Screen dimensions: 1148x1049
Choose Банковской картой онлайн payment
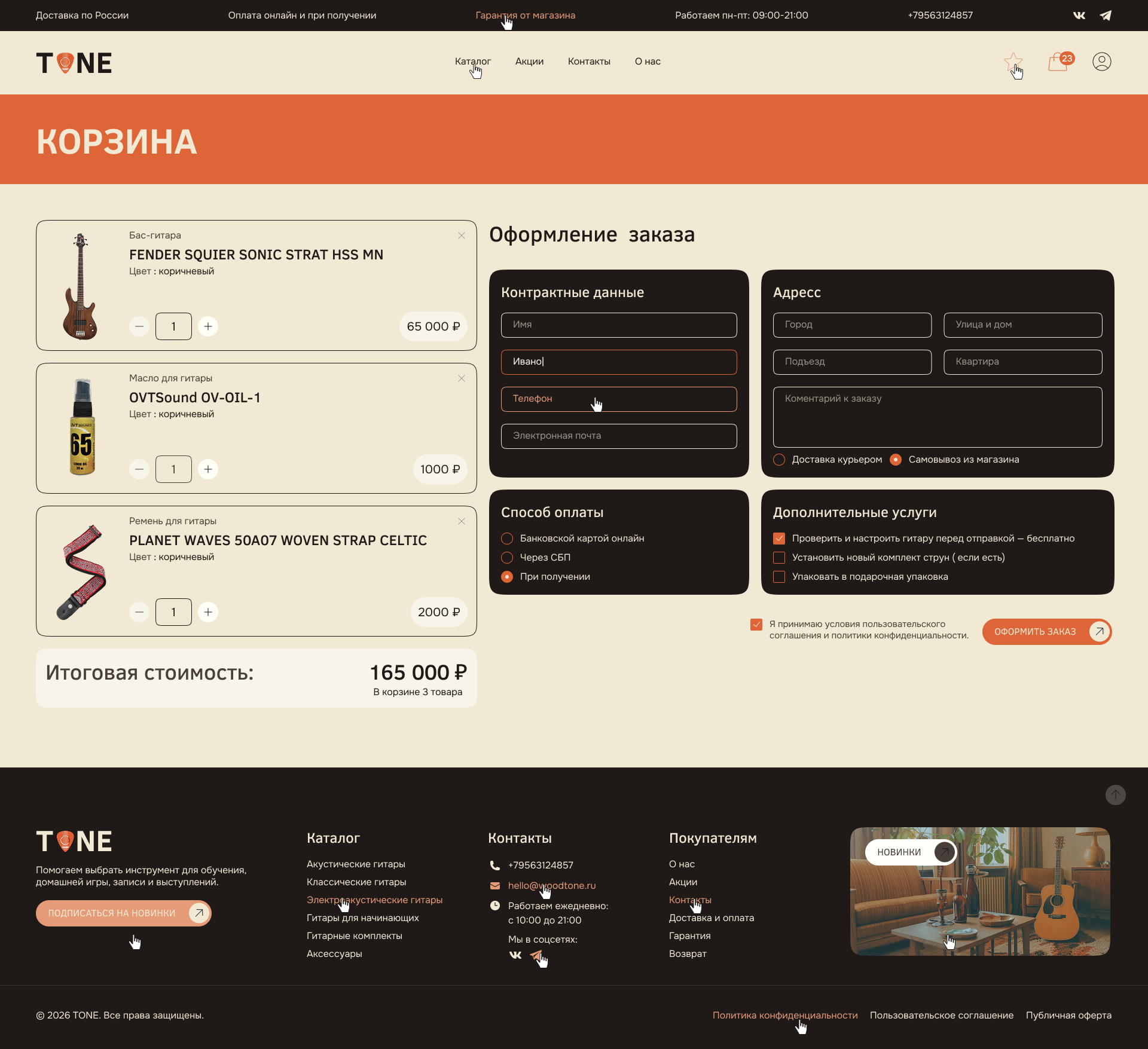point(573,539)
